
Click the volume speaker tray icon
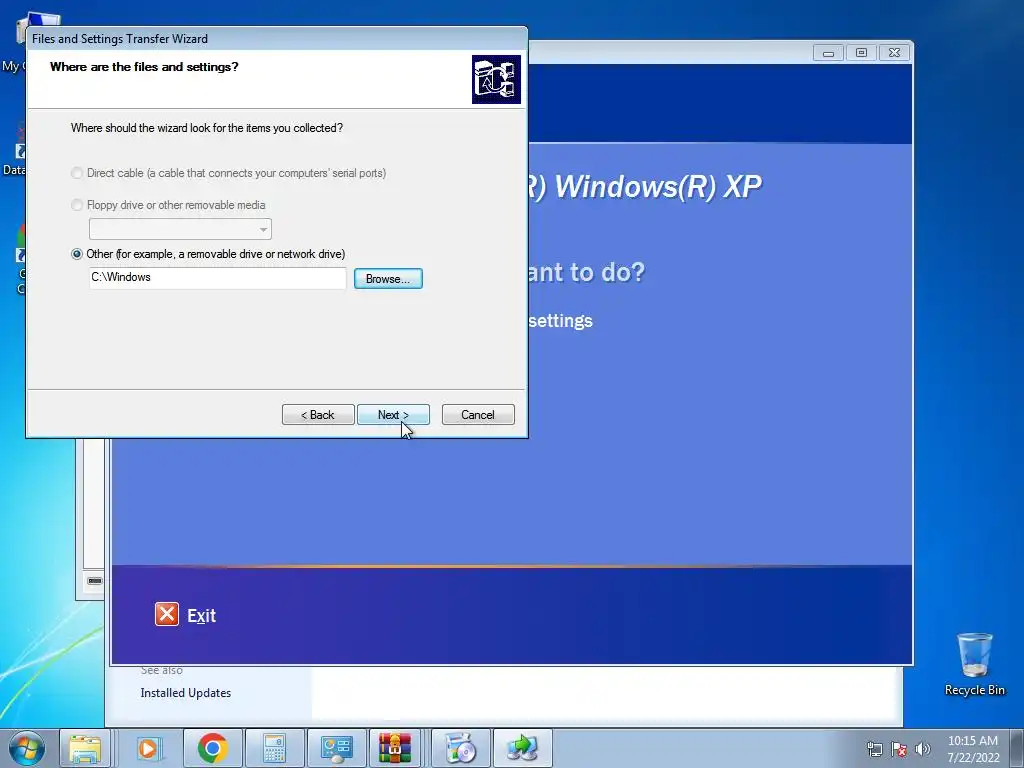pyautogui.click(x=922, y=749)
